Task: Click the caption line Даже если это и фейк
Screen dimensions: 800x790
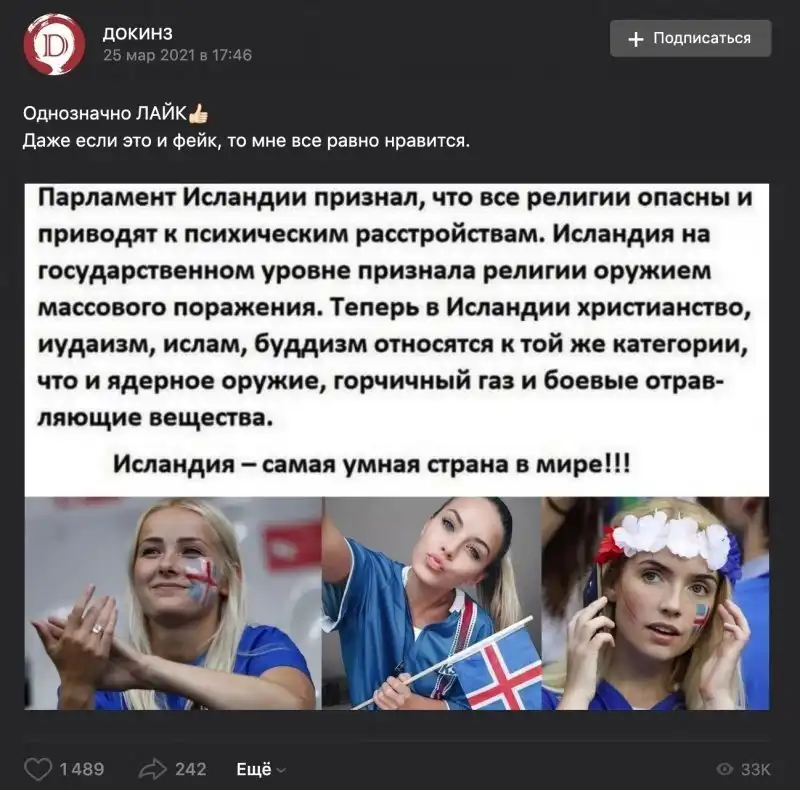Action: coord(246,140)
